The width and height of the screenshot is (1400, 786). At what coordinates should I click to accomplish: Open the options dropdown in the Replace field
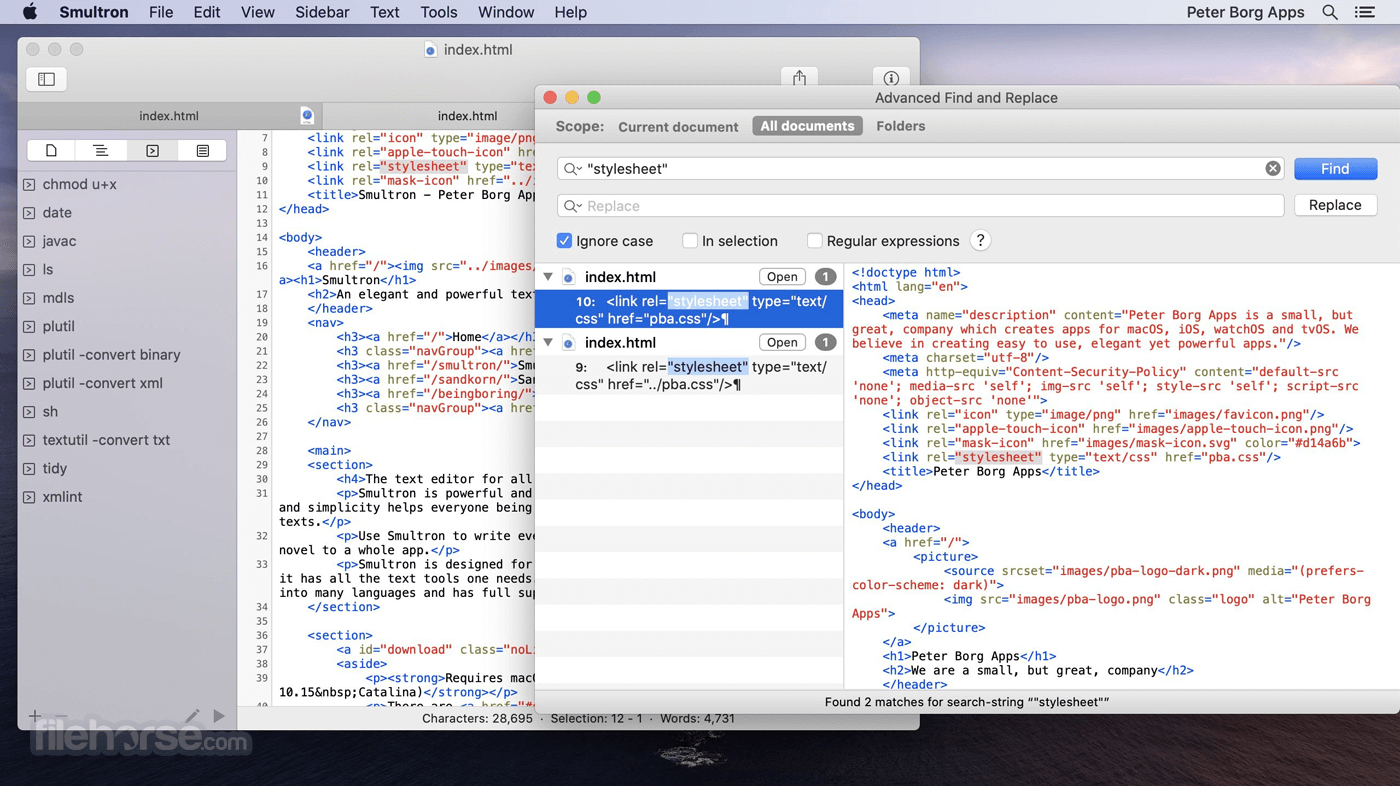click(572, 206)
